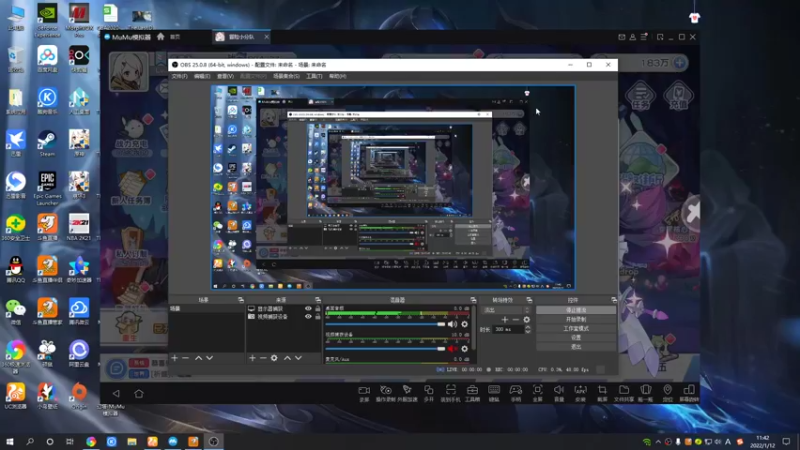The image size is (800, 450).
Task: Add a new scene with plus button
Action: (x=174, y=358)
